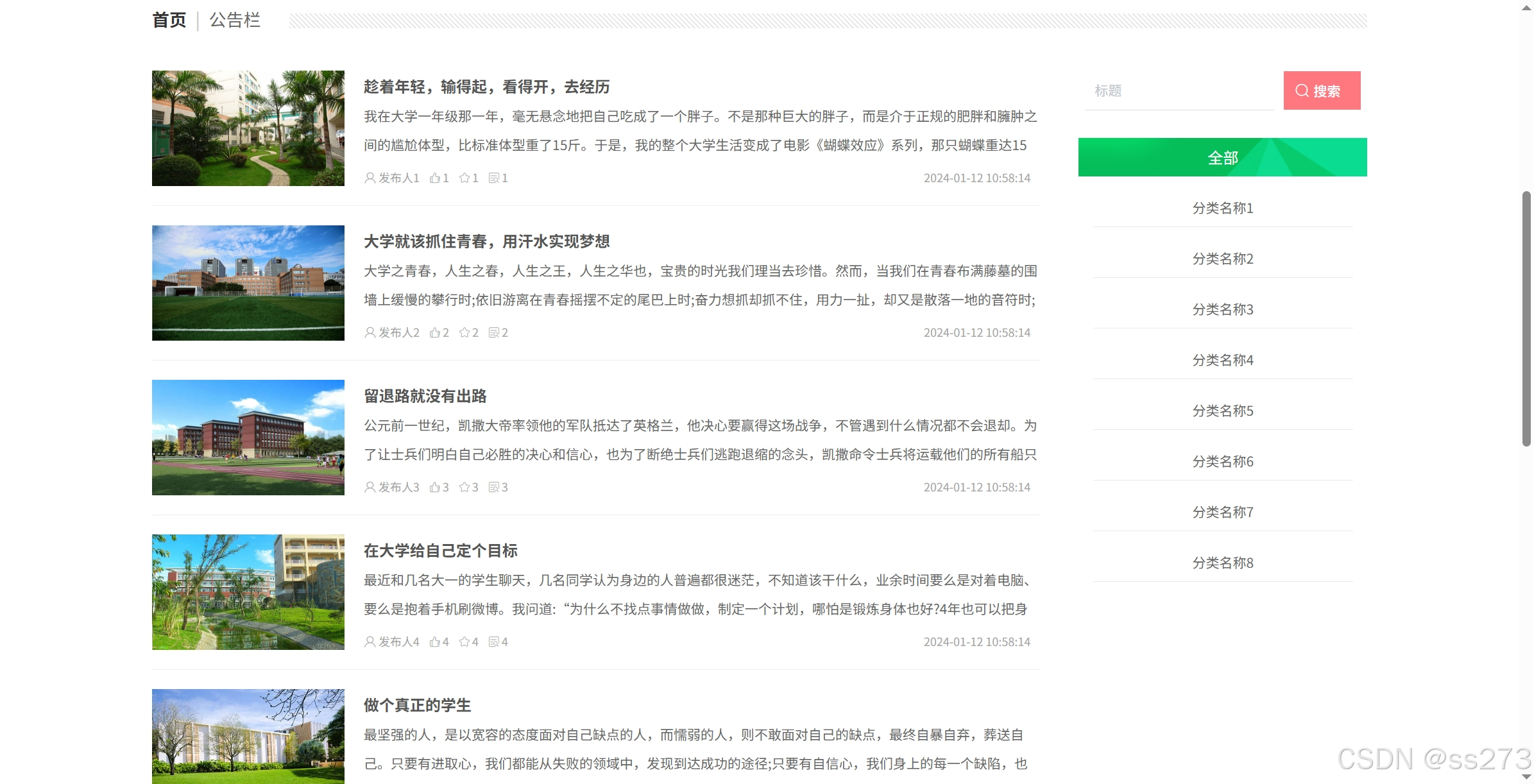Click the comment icon on second post

(x=494, y=333)
